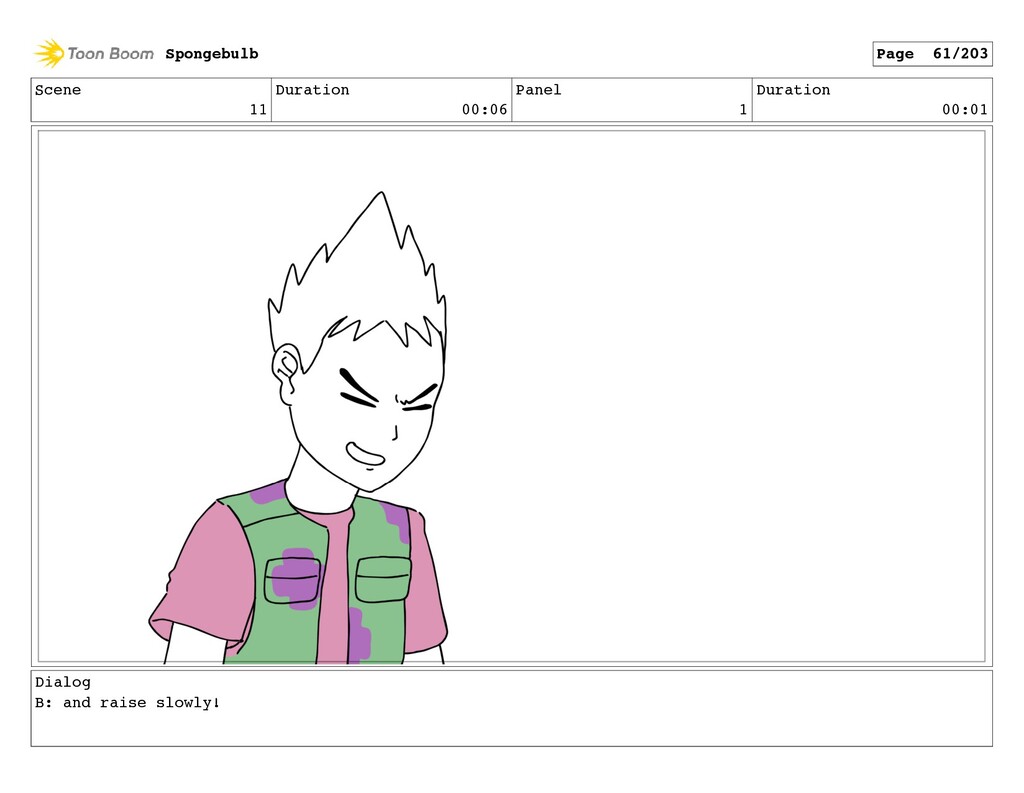Click the Page 61/203 indicator box

tap(932, 54)
